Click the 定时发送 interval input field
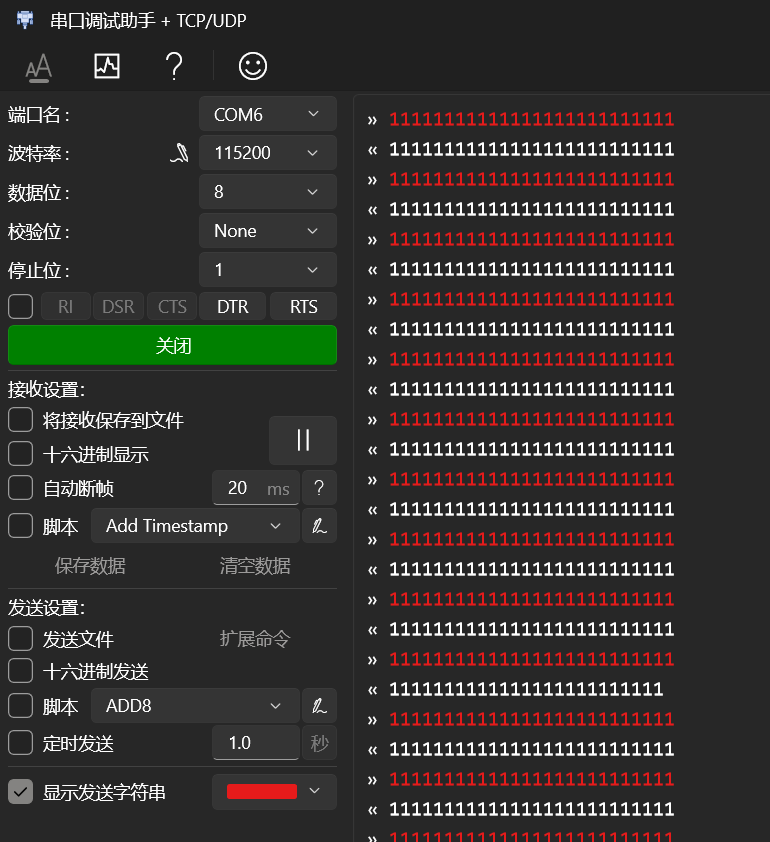770x842 pixels. pyautogui.click(x=255, y=743)
